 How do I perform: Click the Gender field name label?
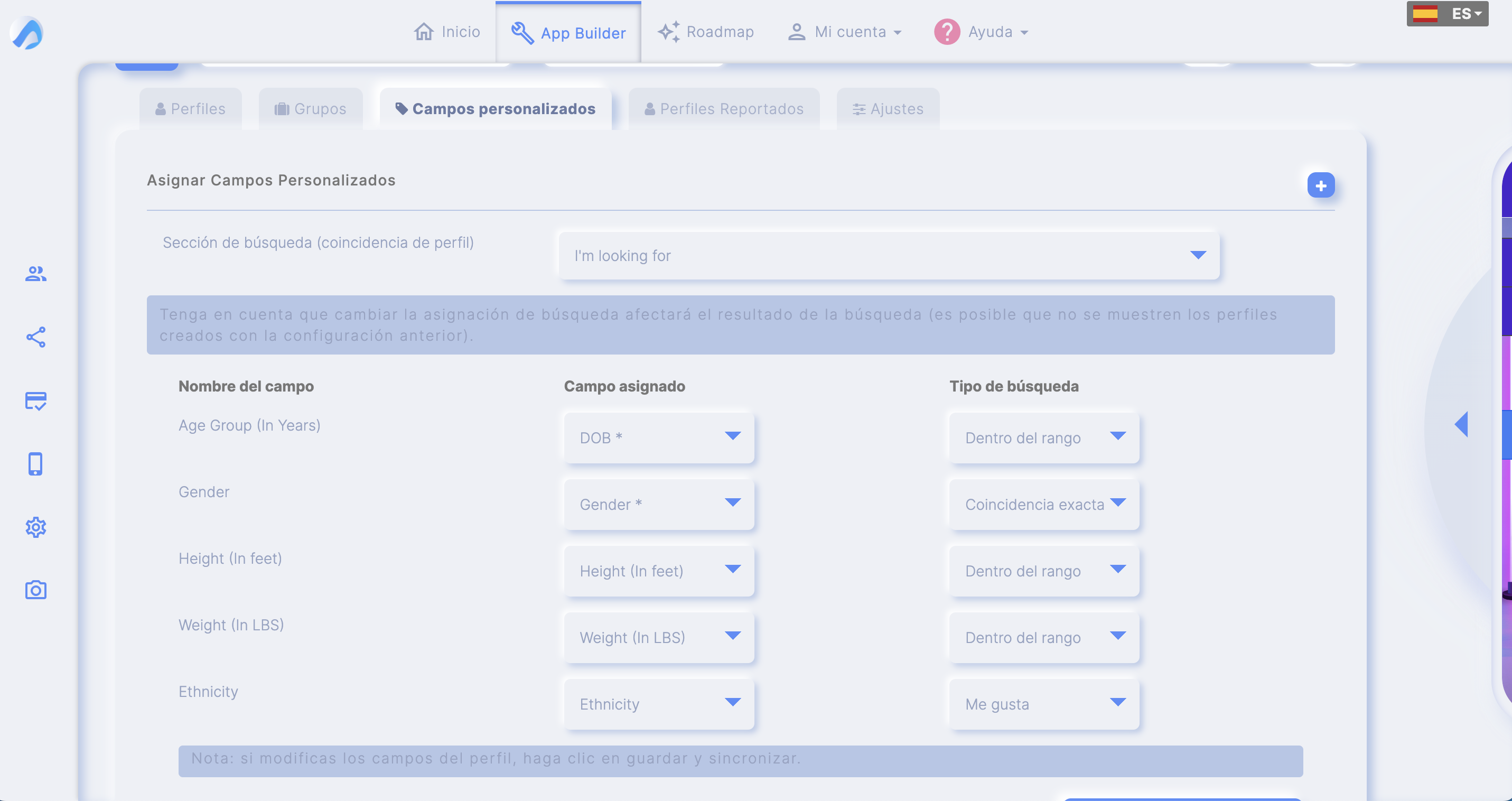click(x=204, y=492)
